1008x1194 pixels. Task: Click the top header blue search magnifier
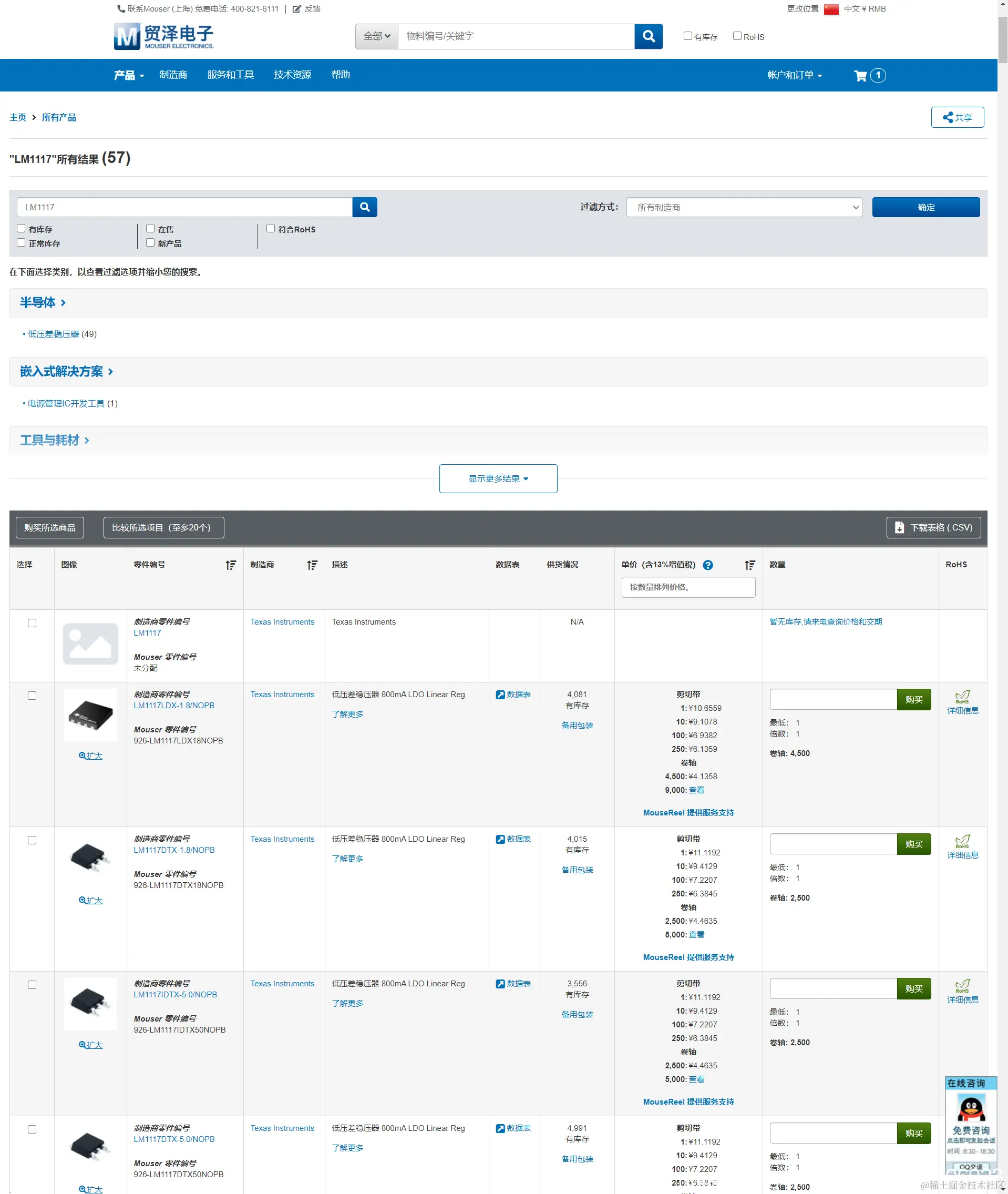point(649,36)
